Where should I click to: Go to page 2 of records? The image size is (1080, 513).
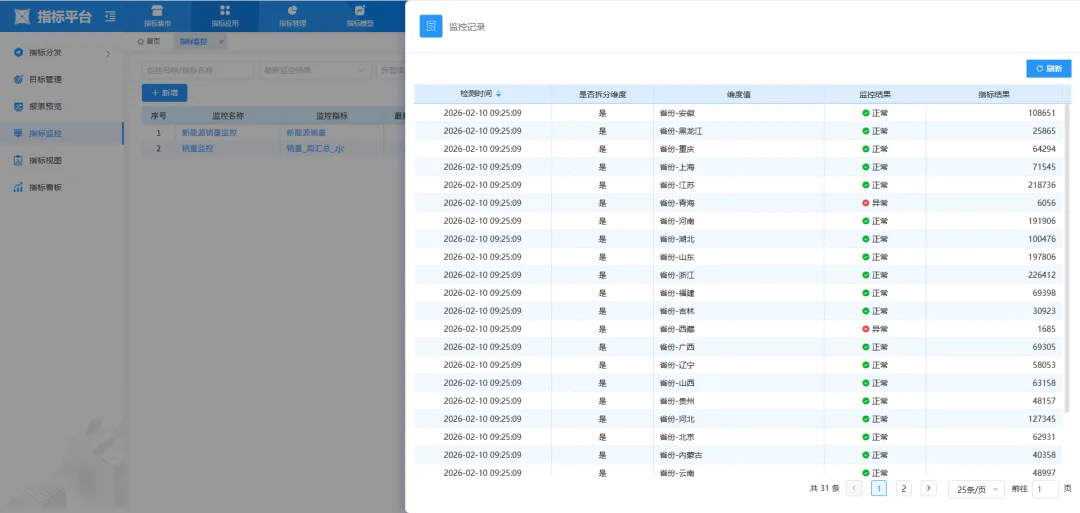(903, 489)
